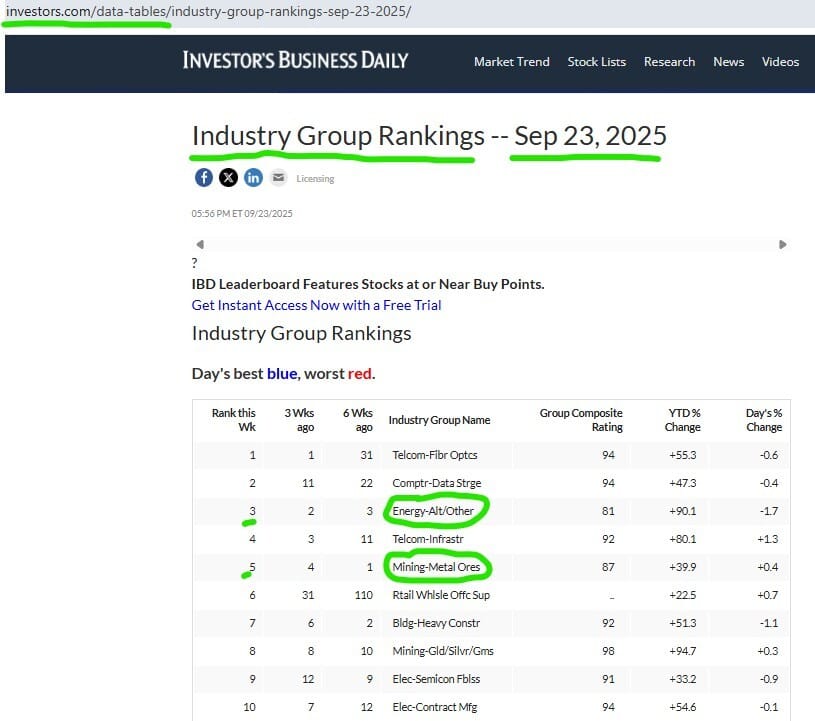
Task: Click the Investor's Business Daily logo
Action: (x=295, y=60)
